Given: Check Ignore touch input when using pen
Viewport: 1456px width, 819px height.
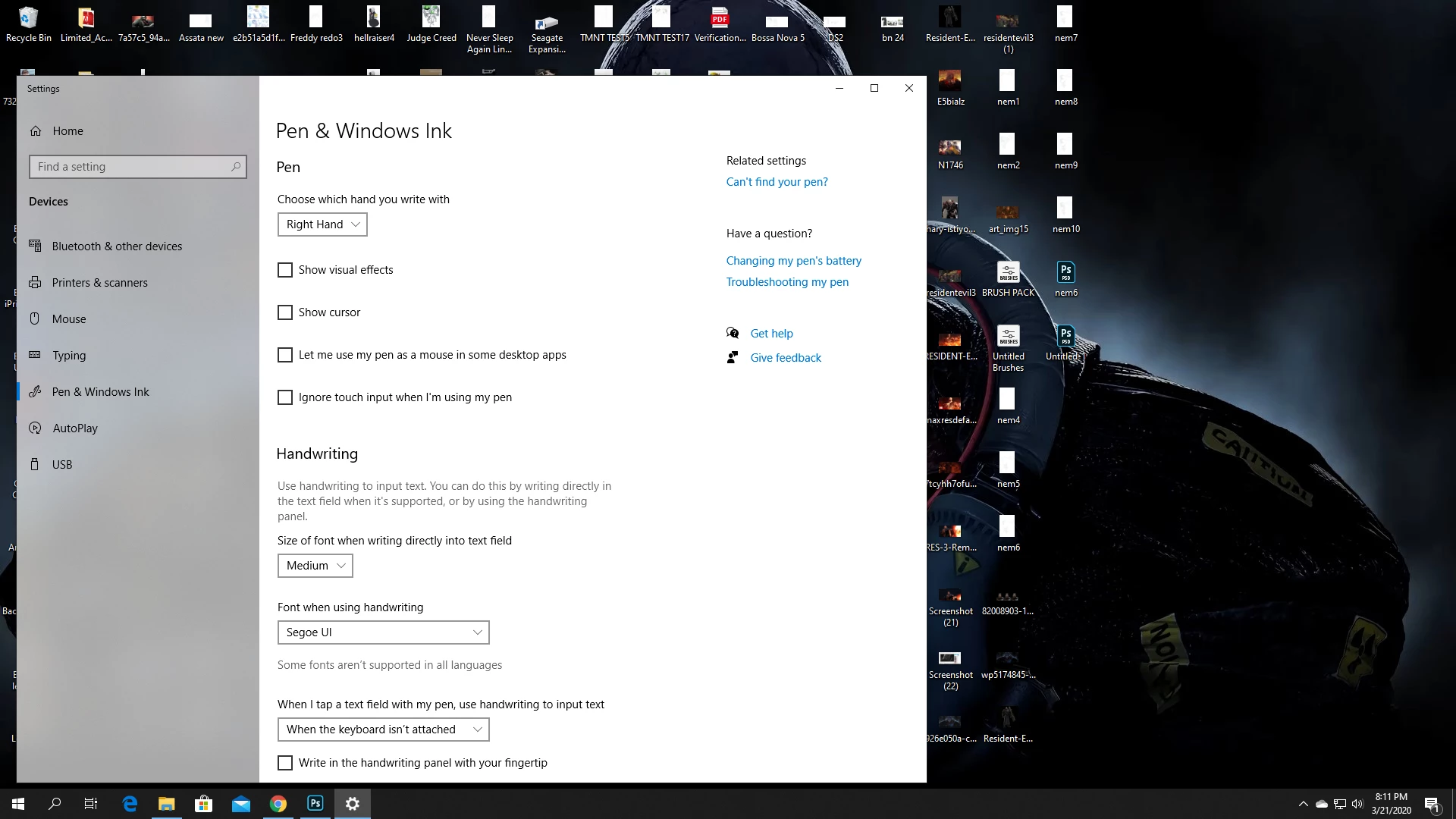Looking at the screenshot, I should 285,397.
